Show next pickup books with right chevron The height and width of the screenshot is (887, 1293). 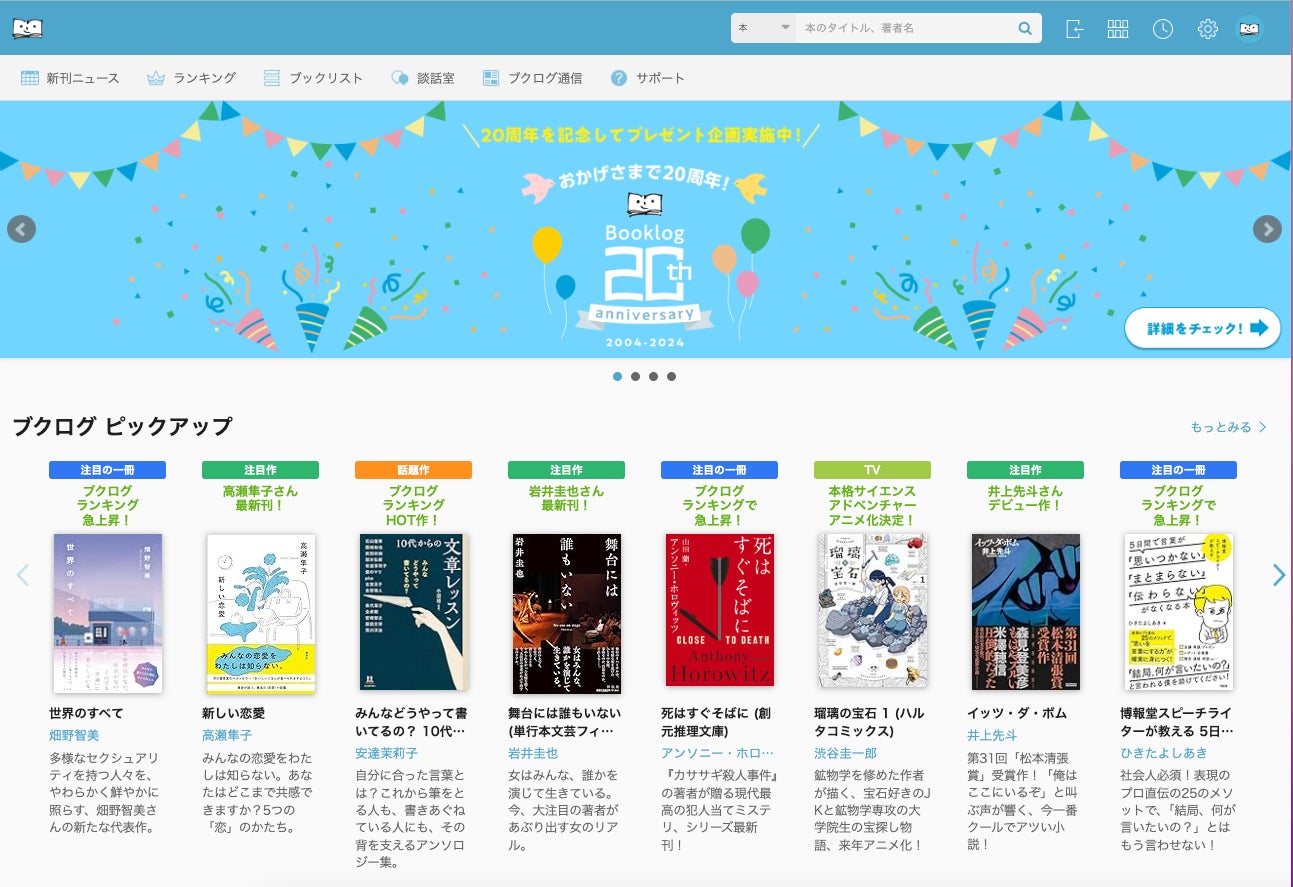pos(1278,575)
